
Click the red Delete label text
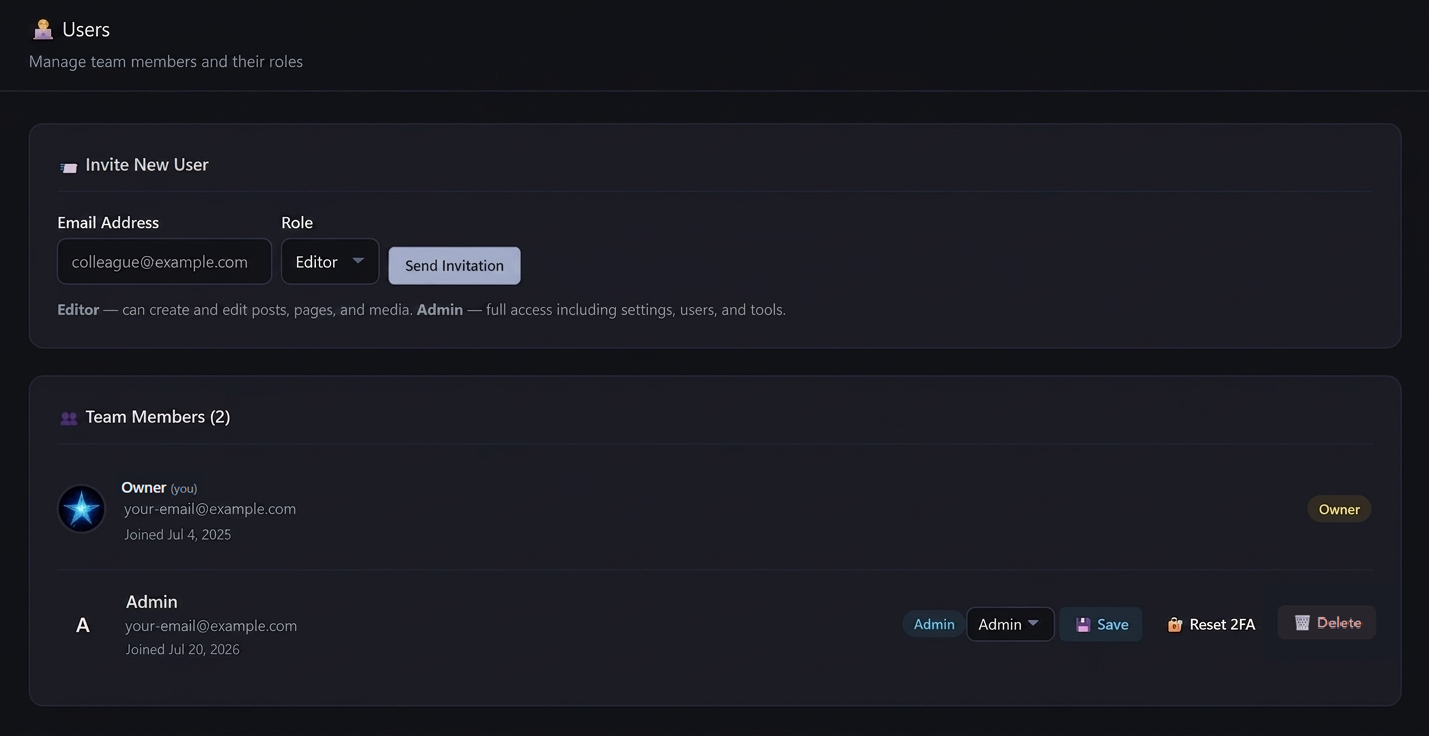click(x=1339, y=623)
